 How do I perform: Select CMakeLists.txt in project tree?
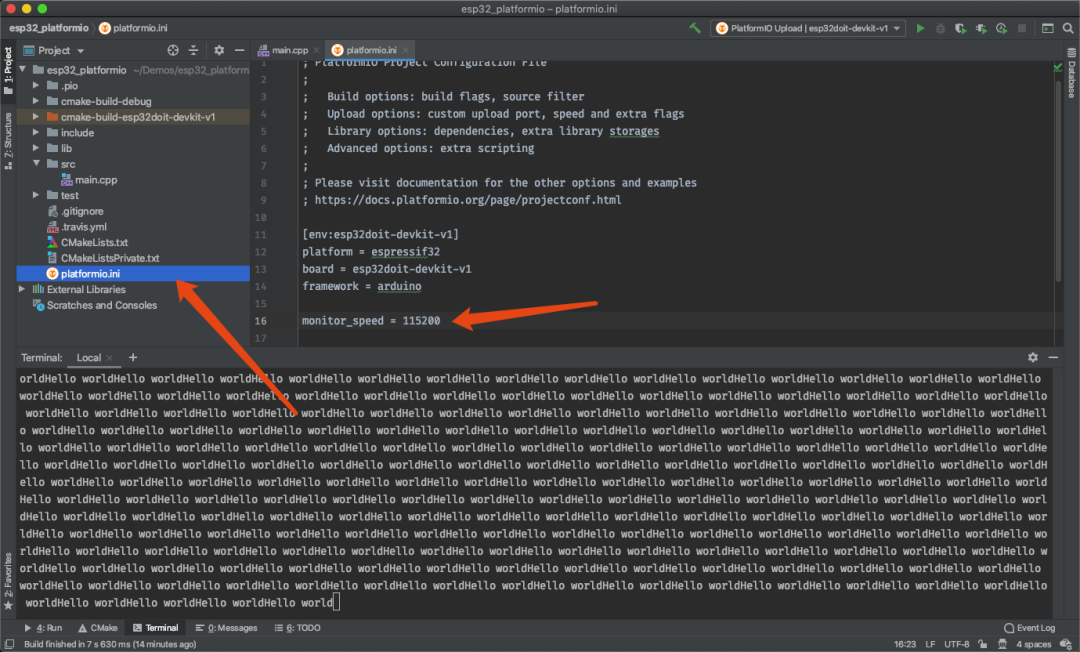pyautogui.click(x=94, y=242)
